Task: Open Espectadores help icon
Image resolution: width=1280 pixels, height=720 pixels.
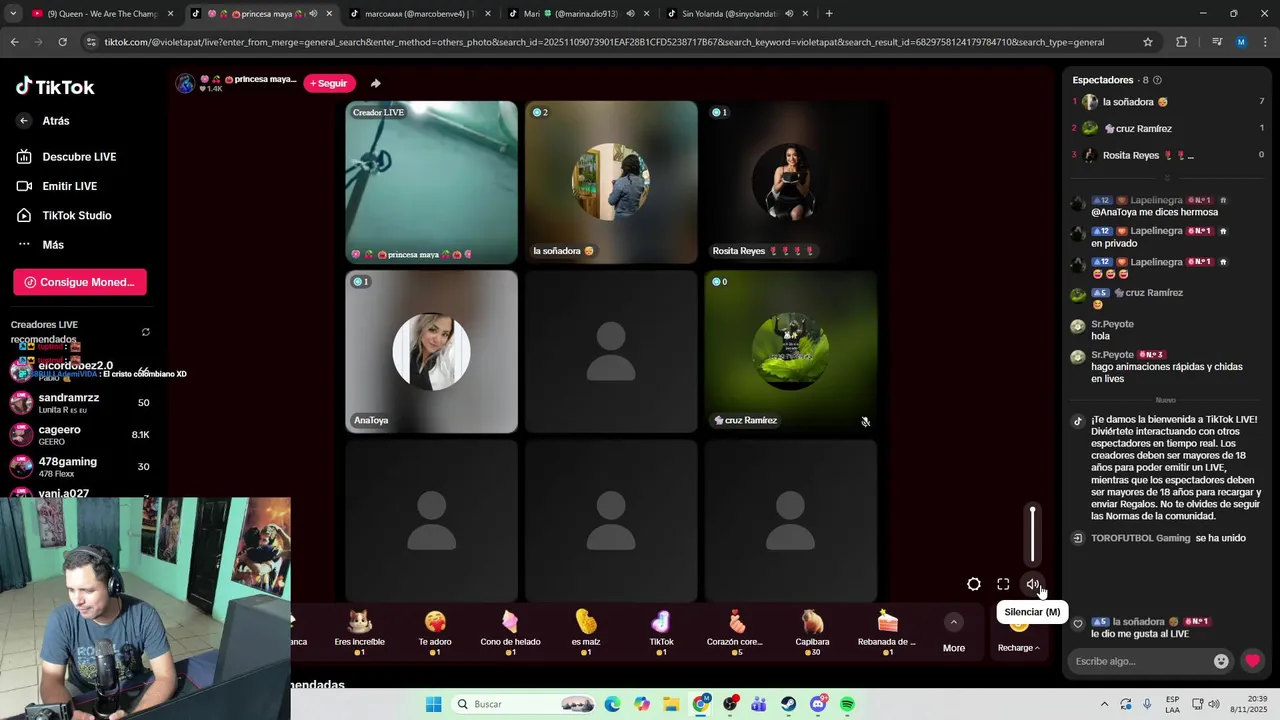Action: 1157,80
